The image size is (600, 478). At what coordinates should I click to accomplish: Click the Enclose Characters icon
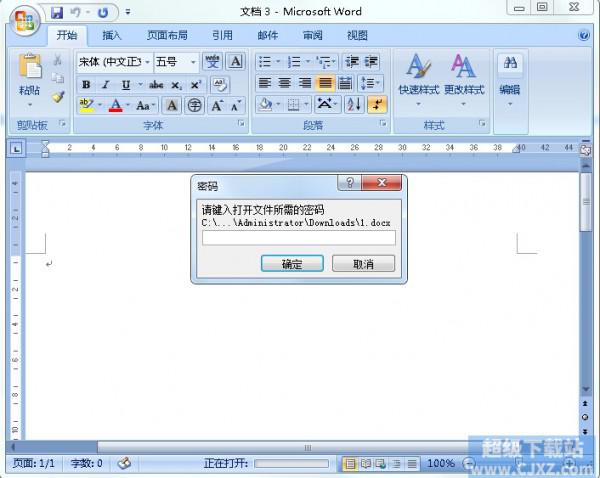[x=194, y=105]
